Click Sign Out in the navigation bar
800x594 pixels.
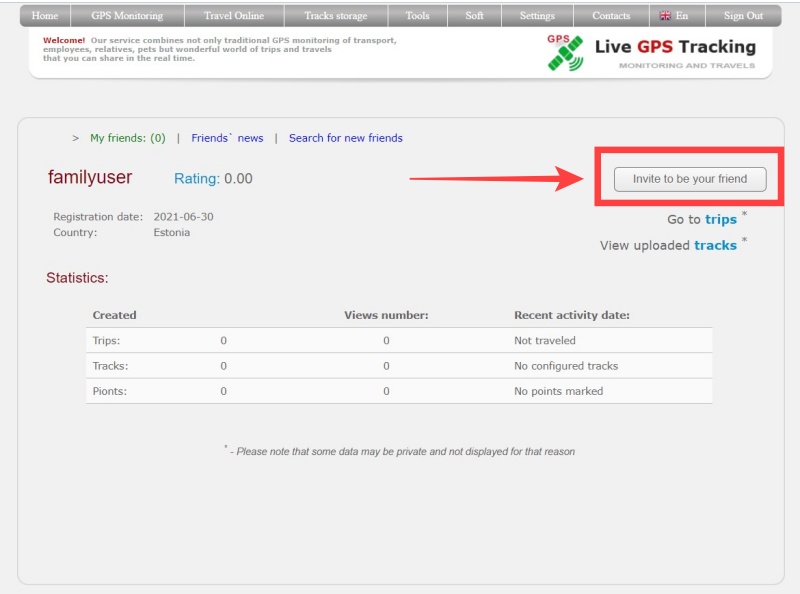click(x=743, y=16)
